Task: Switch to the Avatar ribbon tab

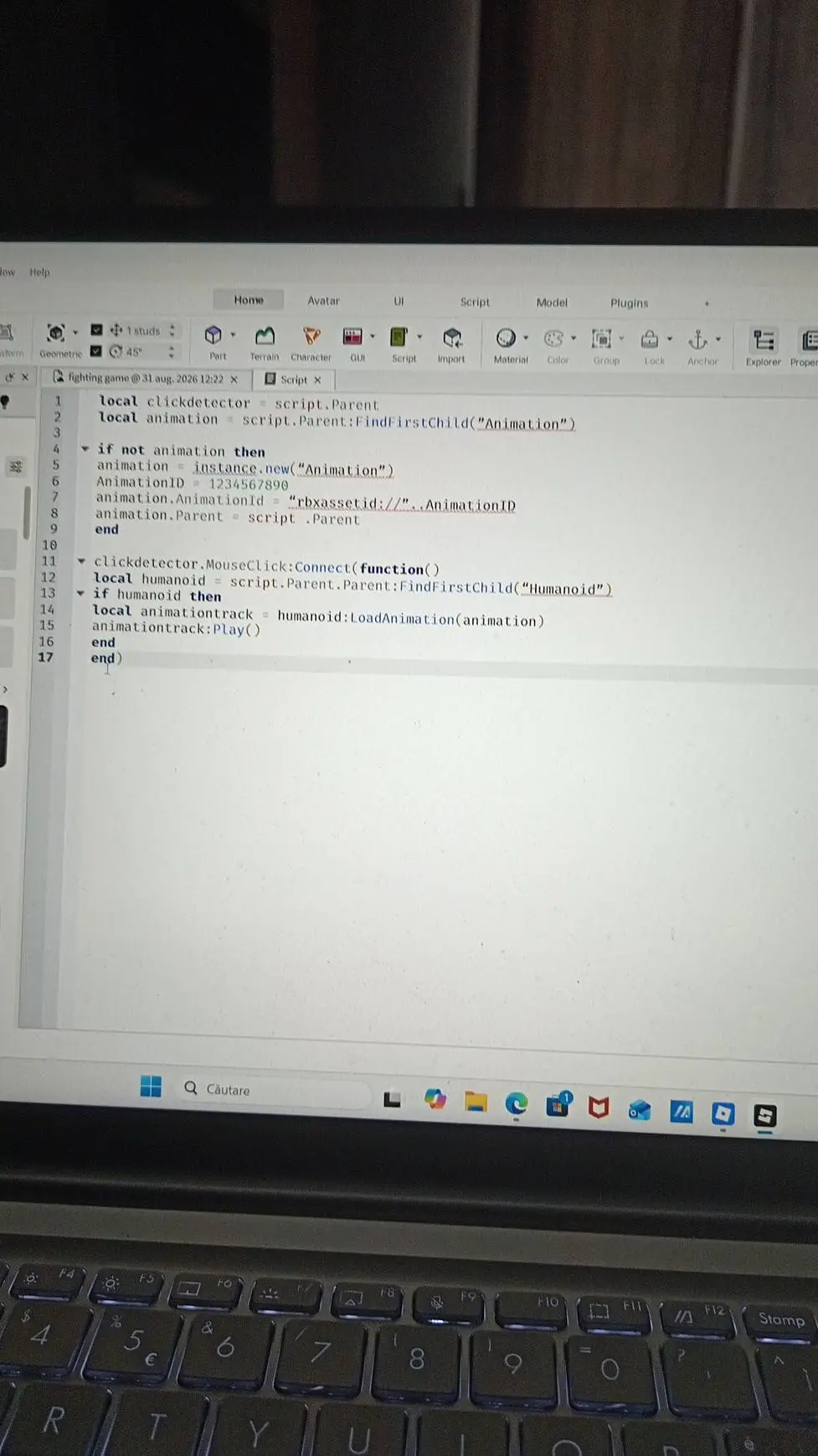Action: point(323,301)
